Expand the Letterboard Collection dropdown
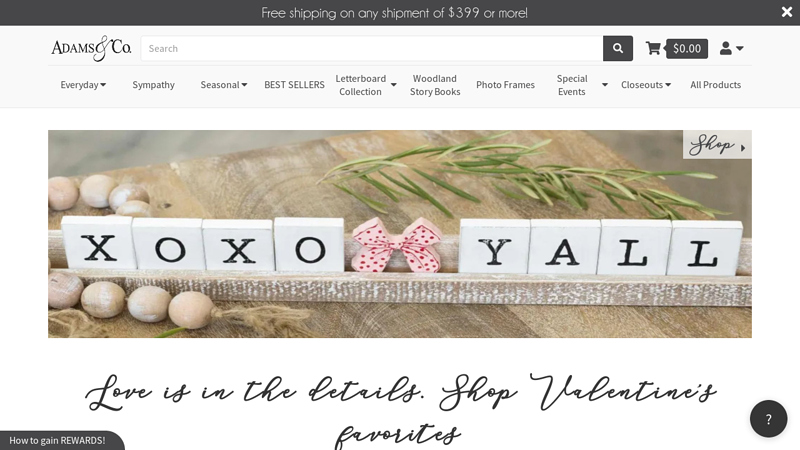This screenshot has width=800, height=450. coord(366,85)
